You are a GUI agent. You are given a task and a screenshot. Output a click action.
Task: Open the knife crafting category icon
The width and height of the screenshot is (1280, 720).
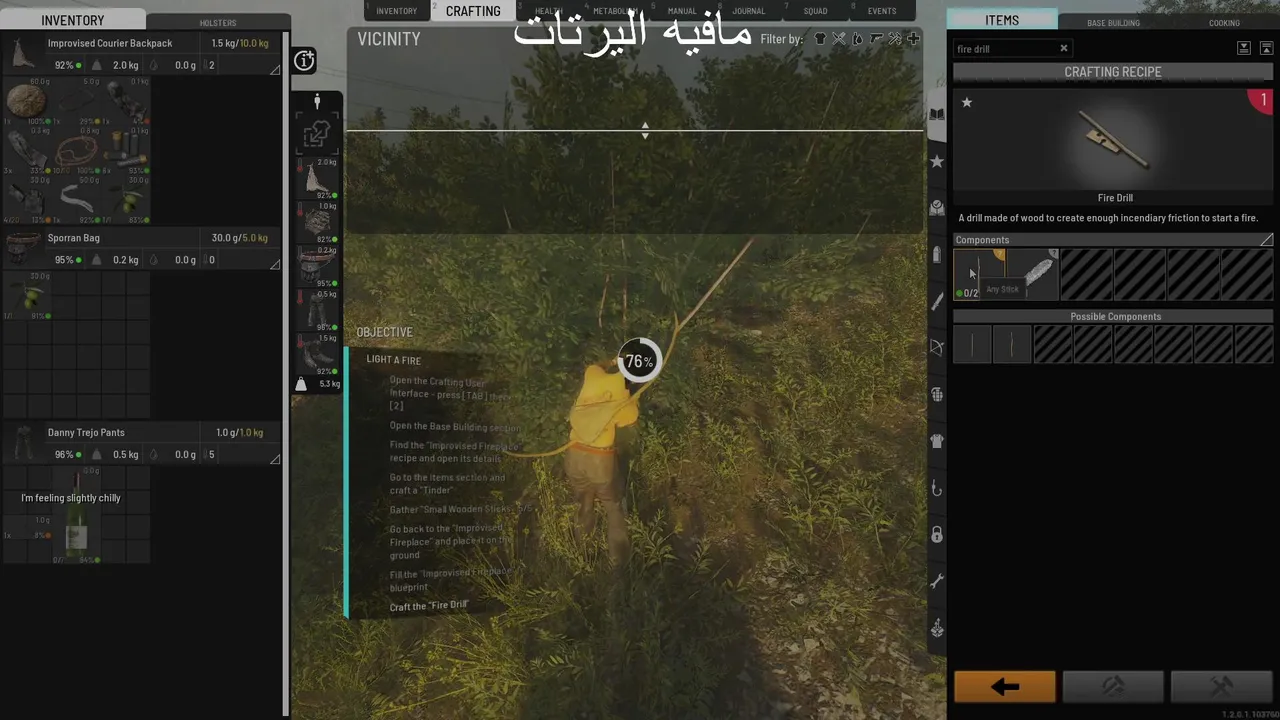click(937, 301)
